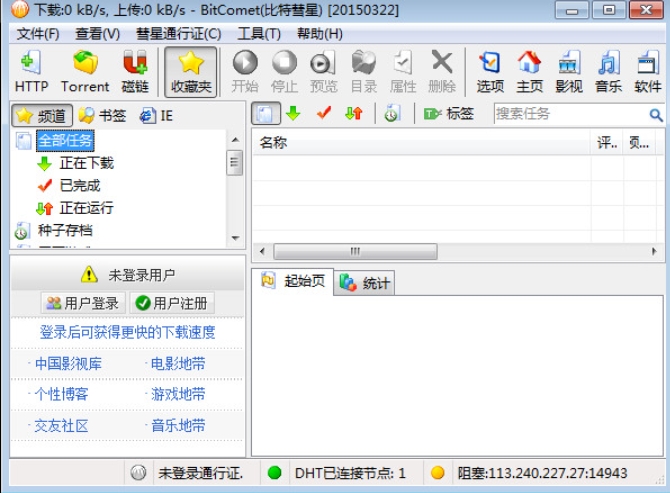Click the search magnifier icon
Viewport: 670px width, 493px height.
[x=656, y=114]
